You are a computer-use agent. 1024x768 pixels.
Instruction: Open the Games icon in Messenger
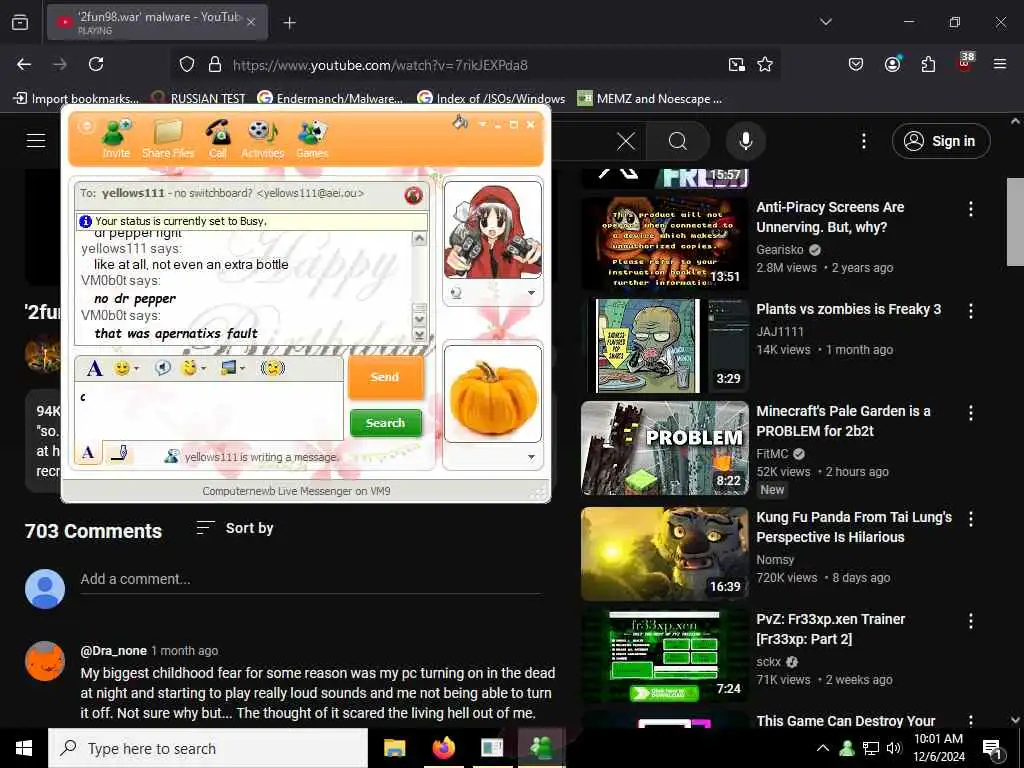pos(312,139)
